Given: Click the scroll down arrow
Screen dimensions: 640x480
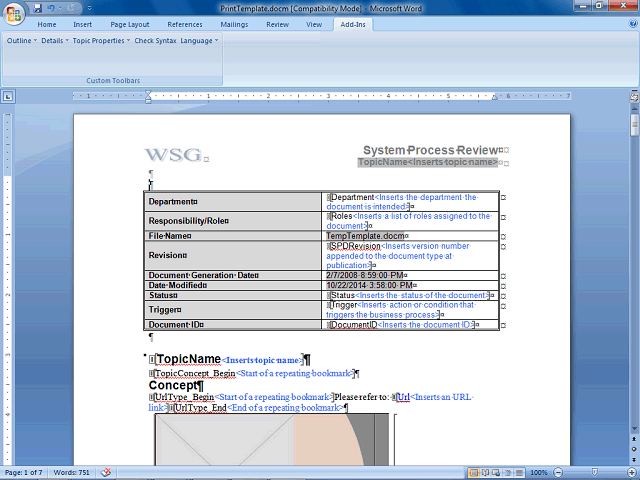Looking at the screenshot, I should tap(634, 429).
